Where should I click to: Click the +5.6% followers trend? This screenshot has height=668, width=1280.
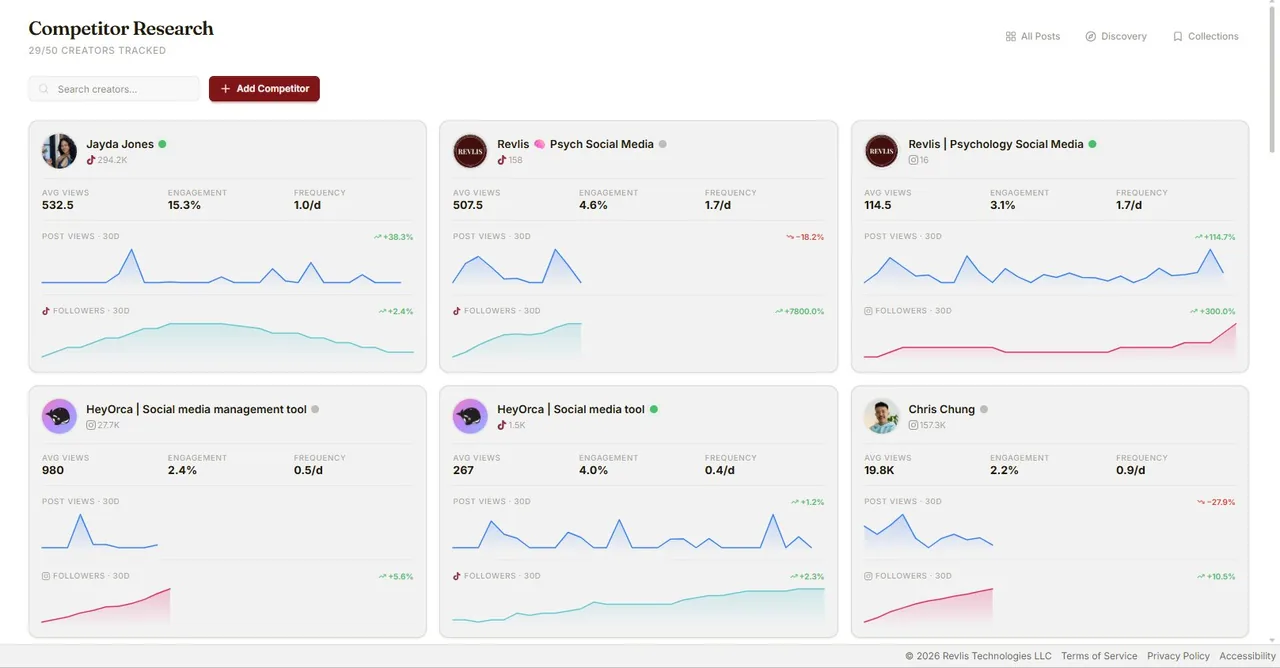coord(396,576)
